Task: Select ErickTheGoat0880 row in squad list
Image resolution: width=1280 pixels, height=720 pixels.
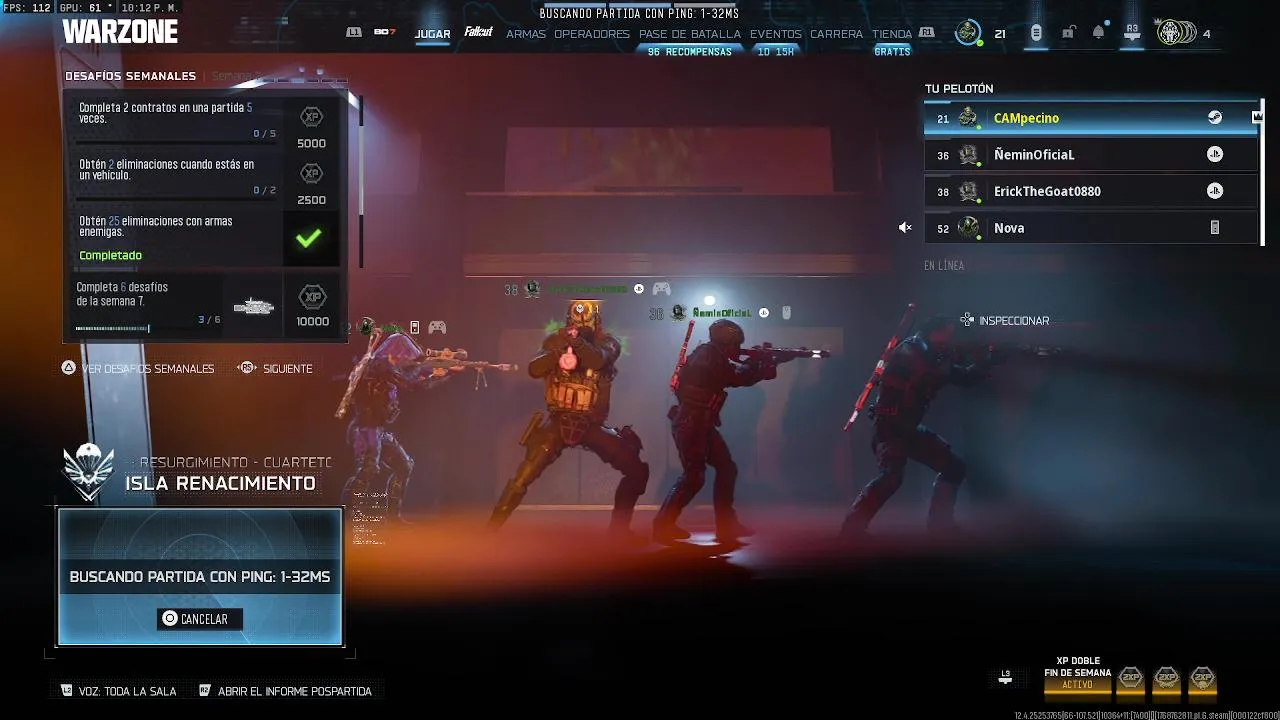Action: coord(1091,191)
